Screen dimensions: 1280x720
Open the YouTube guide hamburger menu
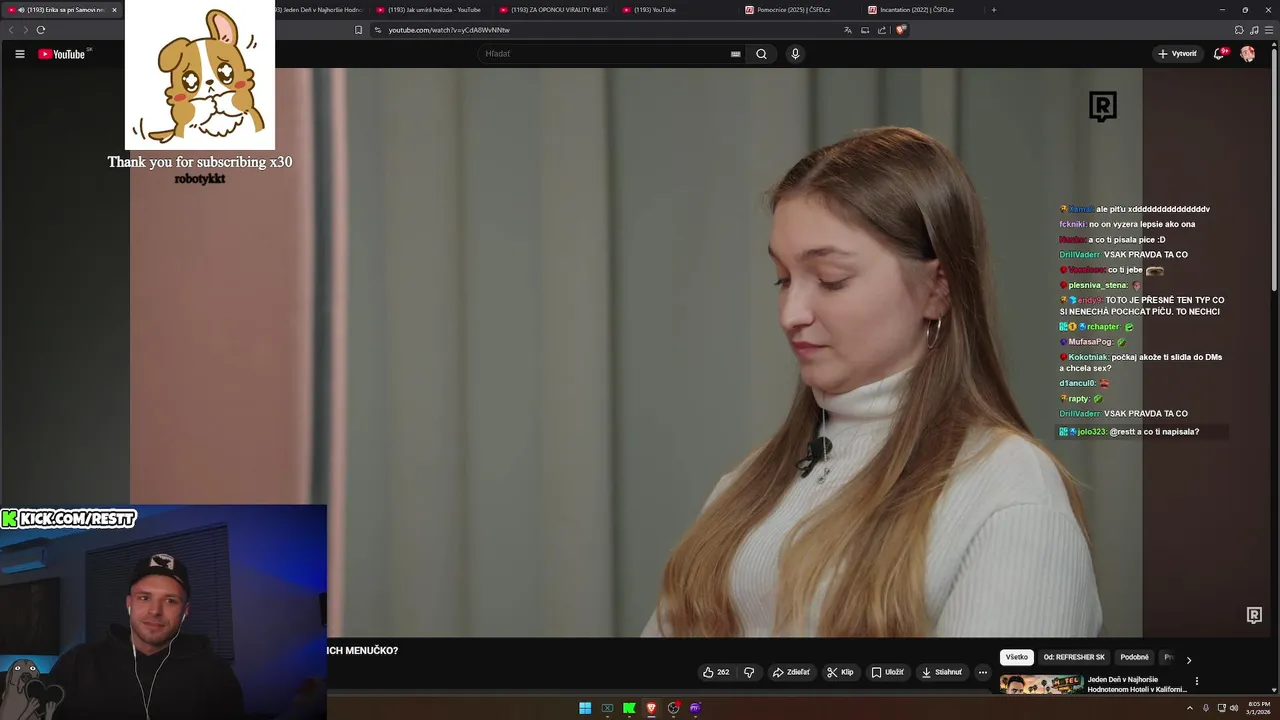(19, 54)
